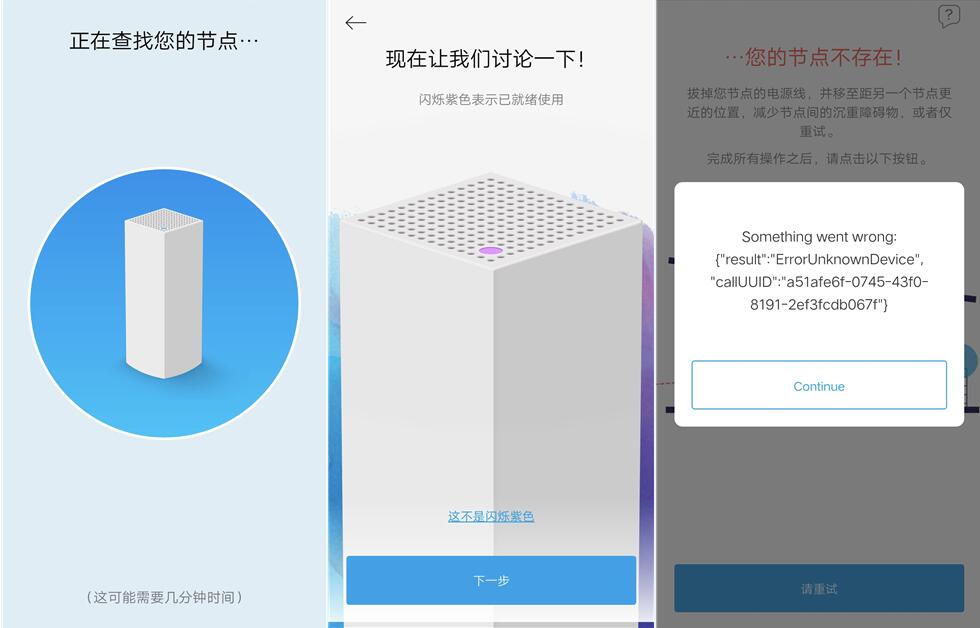Viewport: 980px width, 628px height.
Task: Tap the 拔掉您节点的电源线 instruction paragraph
Action: pos(819,112)
